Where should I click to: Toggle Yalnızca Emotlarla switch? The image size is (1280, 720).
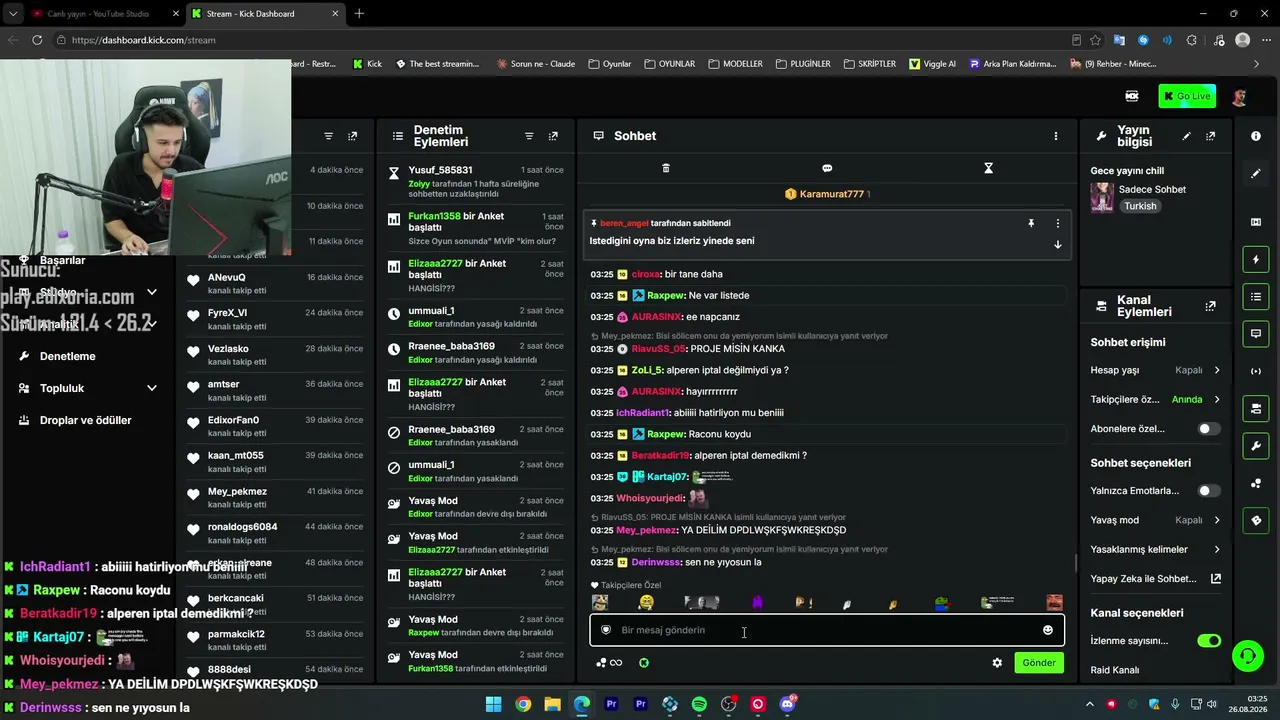click(1209, 491)
